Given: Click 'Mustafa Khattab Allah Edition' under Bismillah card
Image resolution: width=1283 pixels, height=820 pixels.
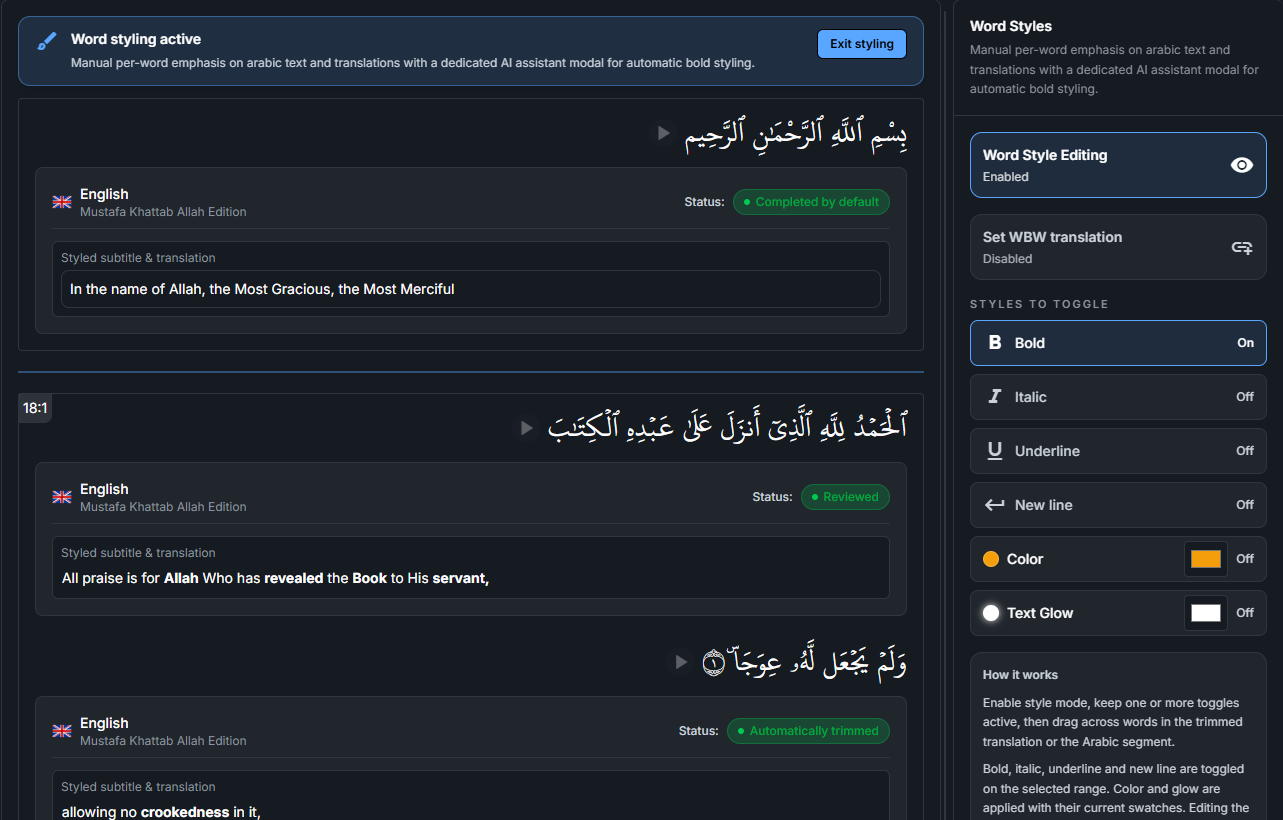Looking at the screenshot, I should point(163,212).
